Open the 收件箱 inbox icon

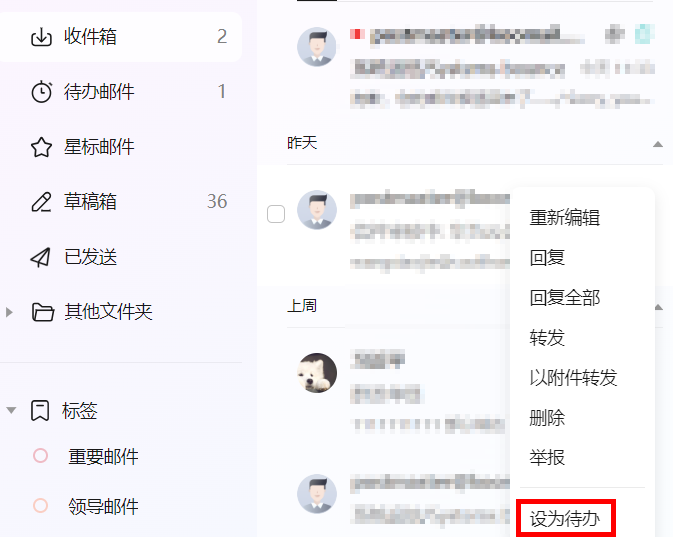coord(41,37)
